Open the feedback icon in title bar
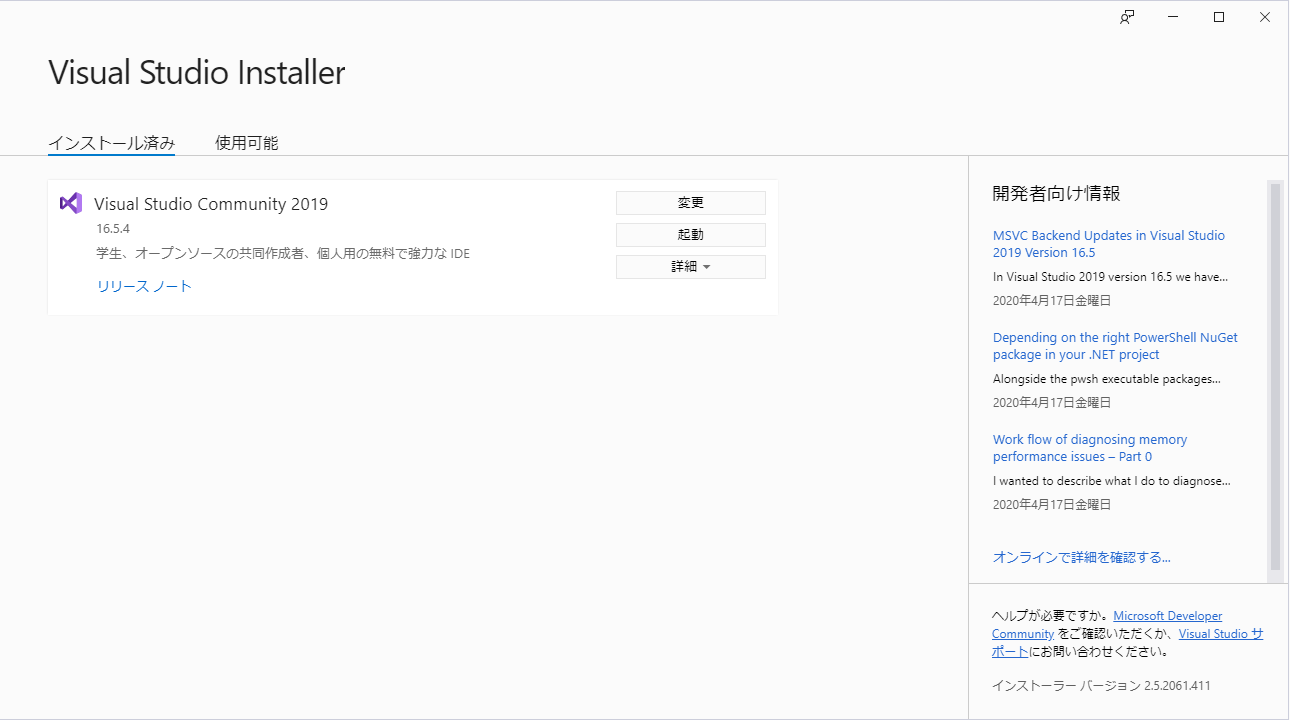Image resolution: width=1290 pixels, height=720 pixels. point(1127,17)
